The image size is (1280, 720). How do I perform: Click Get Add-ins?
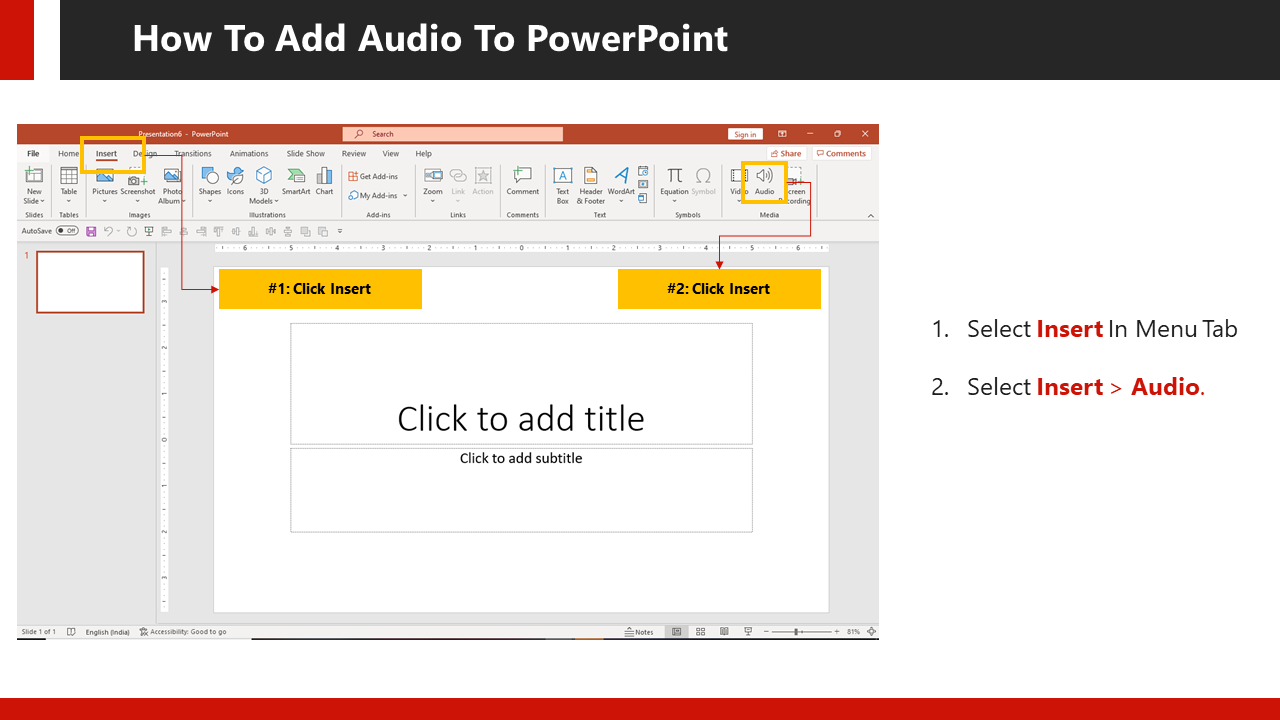click(373, 176)
